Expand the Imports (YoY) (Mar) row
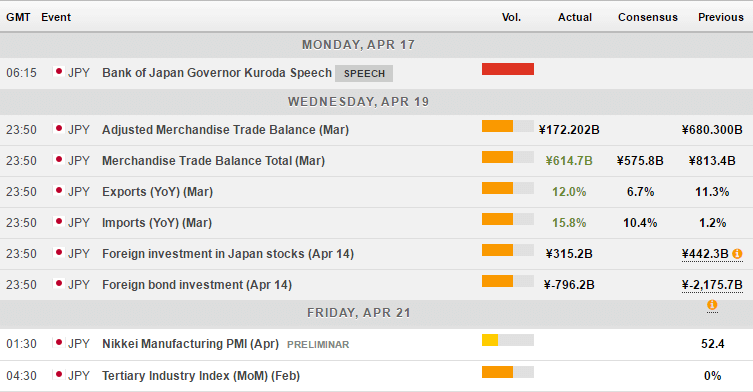Screen dimensions: 753x392 tap(376, 223)
